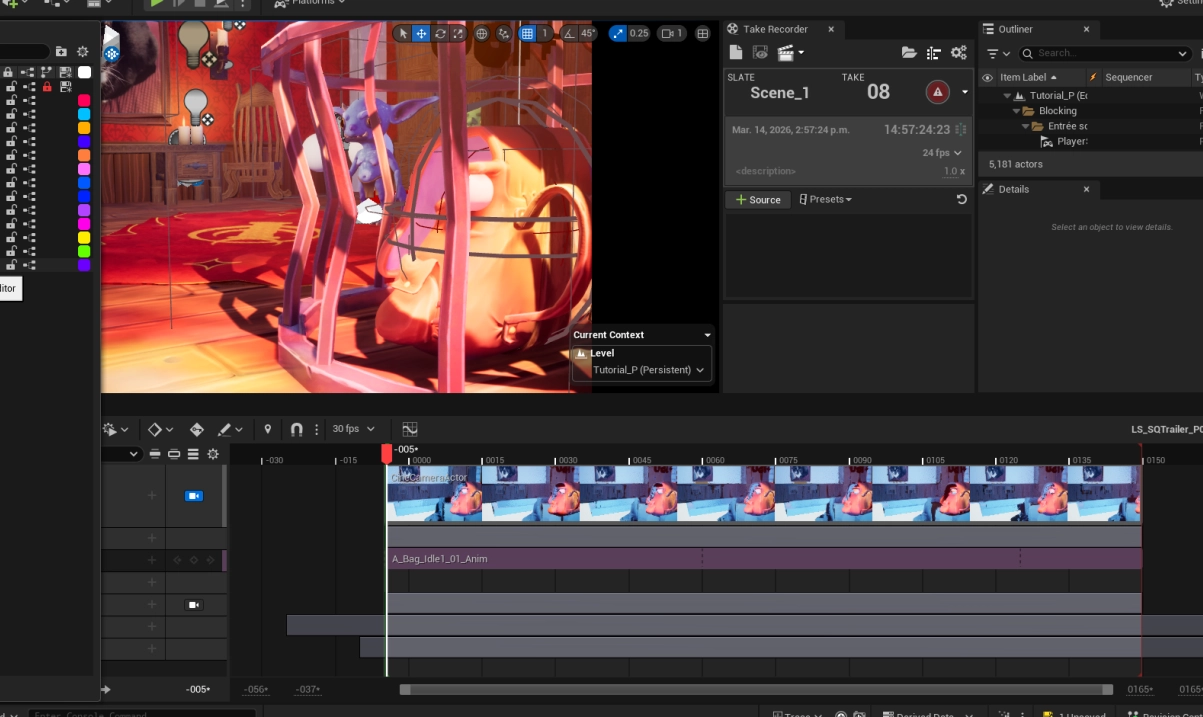Switch to the Take Recorder tab
Image resolution: width=1203 pixels, height=717 pixels.
point(775,29)
